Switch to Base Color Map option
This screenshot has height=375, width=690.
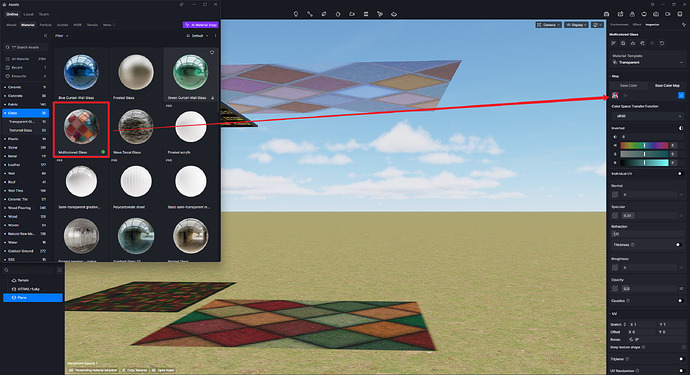pos(667,85)
